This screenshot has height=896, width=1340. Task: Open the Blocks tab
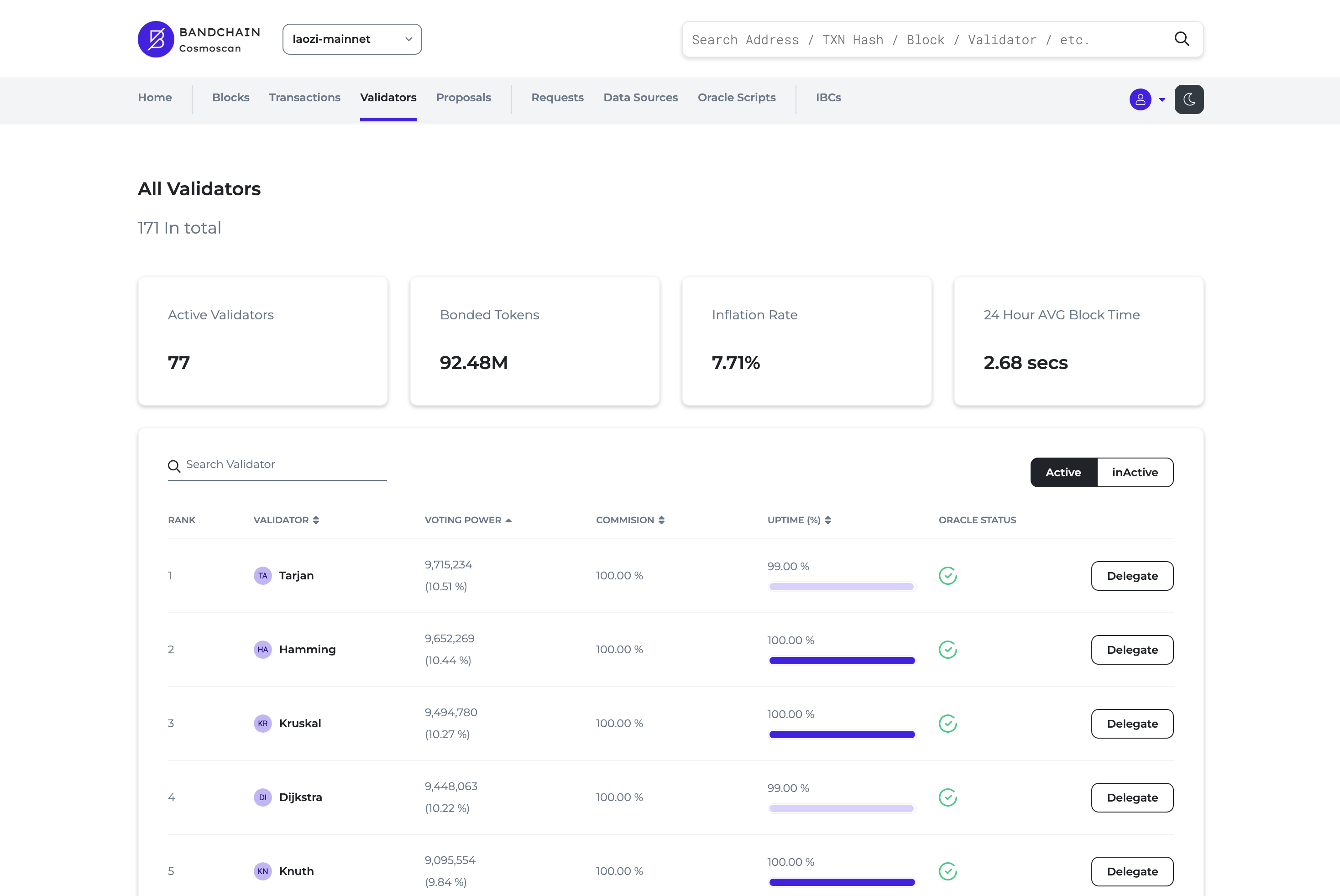point(231,98)
